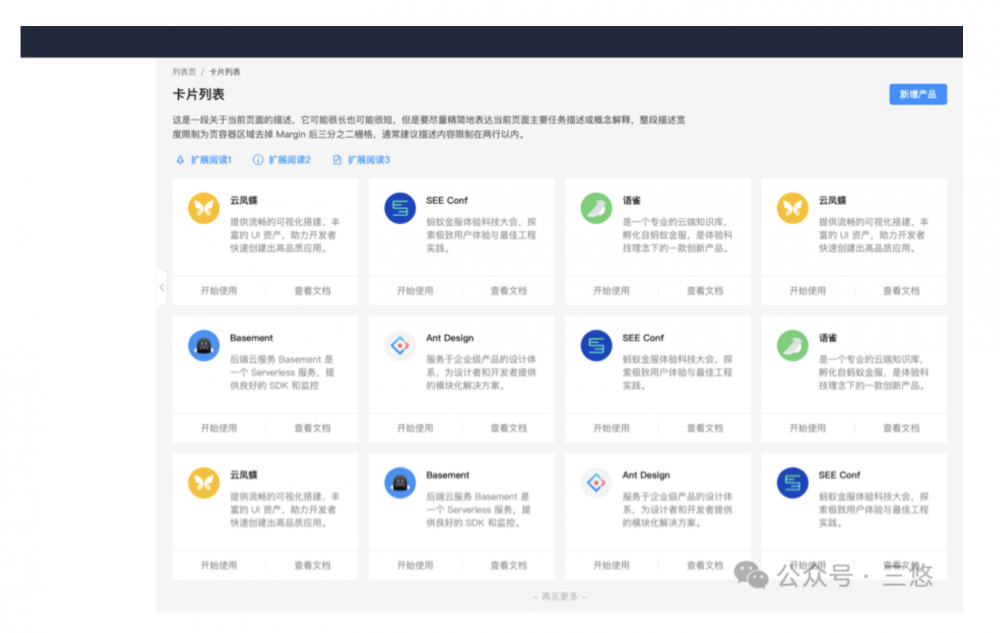
Task: Click the SEE Conf logo in the top row
Action: [x=400, y=208]
